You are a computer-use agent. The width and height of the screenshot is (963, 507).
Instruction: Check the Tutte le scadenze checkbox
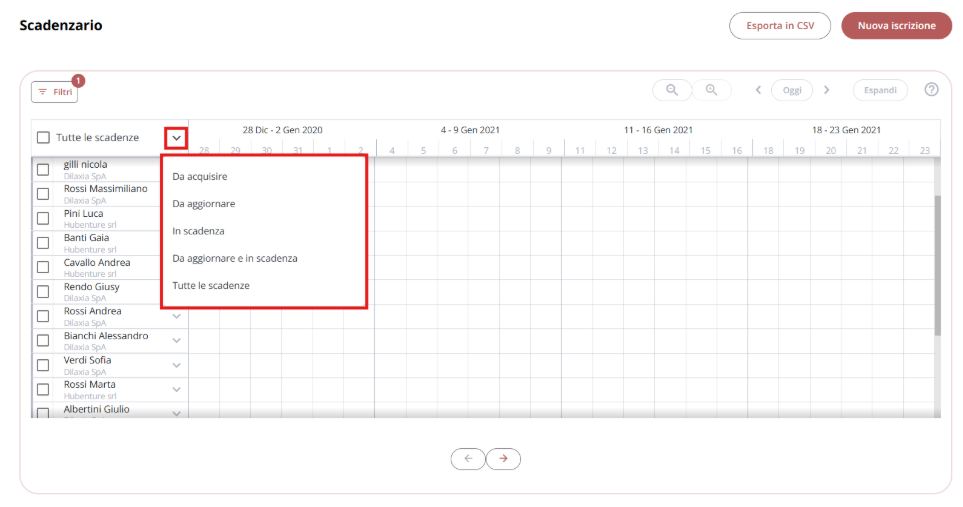pyautogui.click(x=43, y=137)
